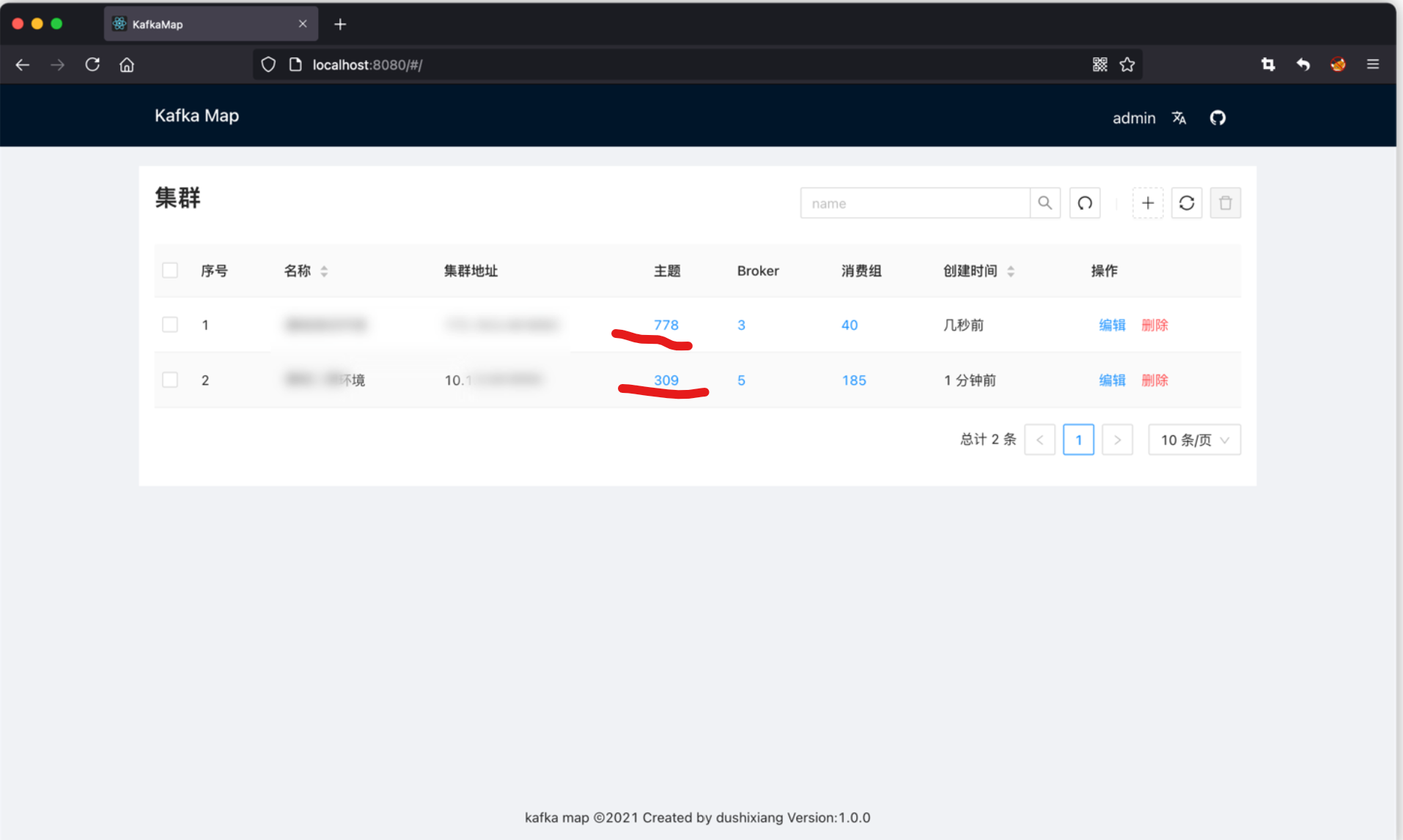Open broker count 3 link

point(741,325)
